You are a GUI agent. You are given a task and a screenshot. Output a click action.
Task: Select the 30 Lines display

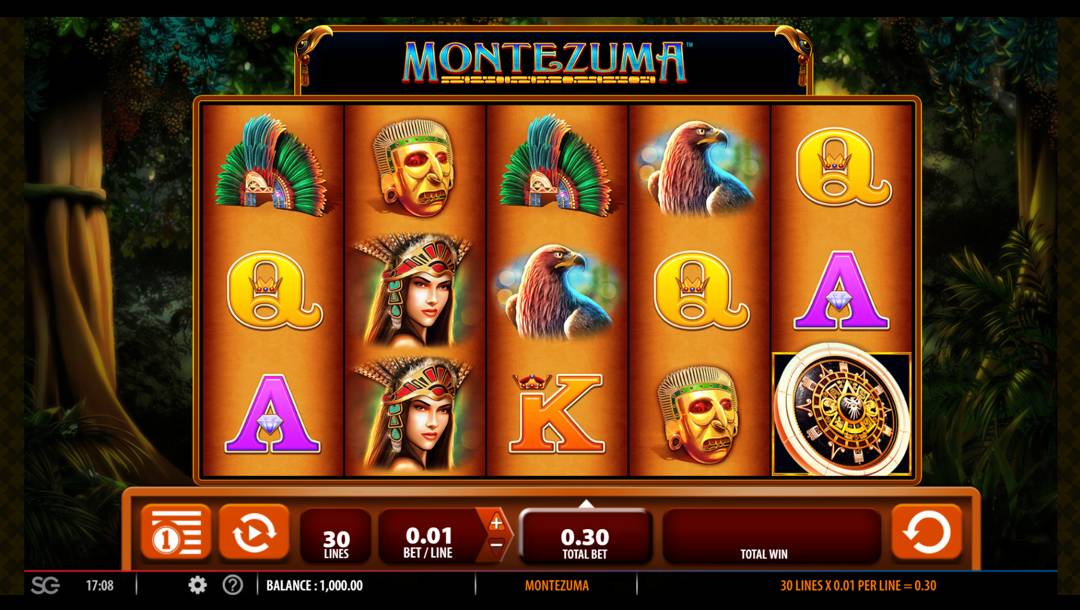click(x=336, y=536)
